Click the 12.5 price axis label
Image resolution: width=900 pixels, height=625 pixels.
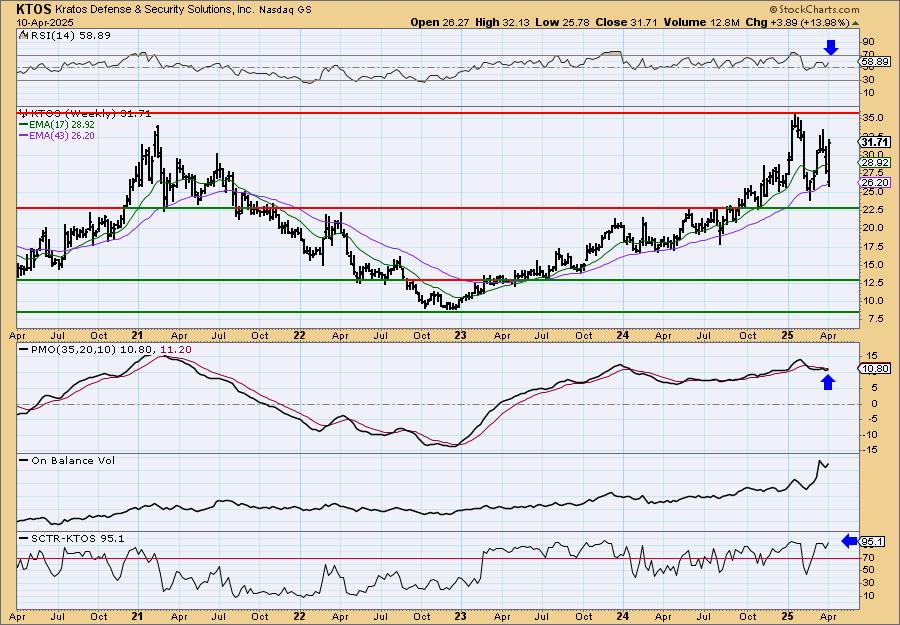pos(872,282)
